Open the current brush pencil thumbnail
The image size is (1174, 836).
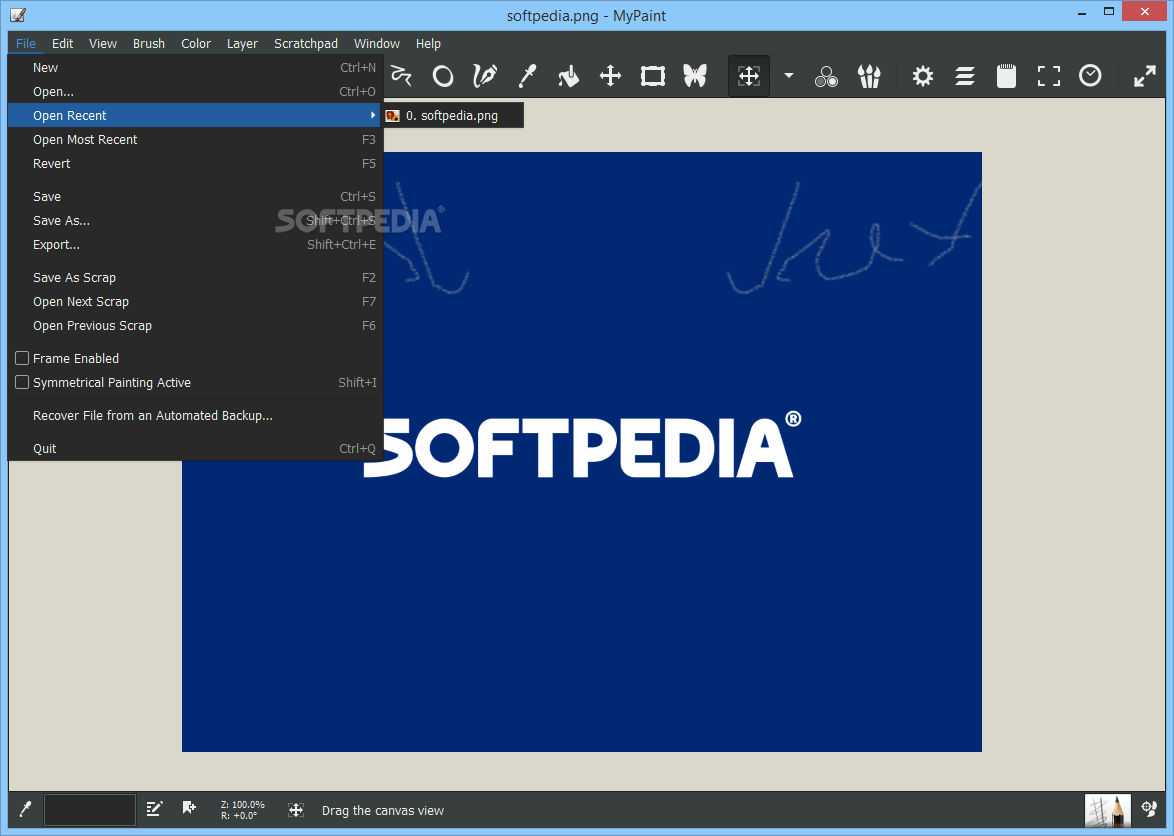1107,810
